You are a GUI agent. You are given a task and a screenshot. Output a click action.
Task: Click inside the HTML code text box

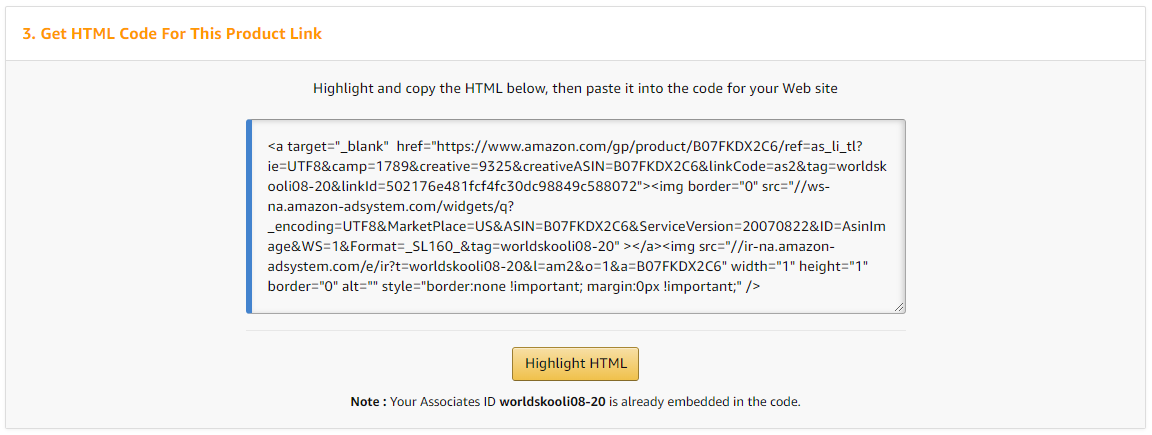click(x=578, y=216)
